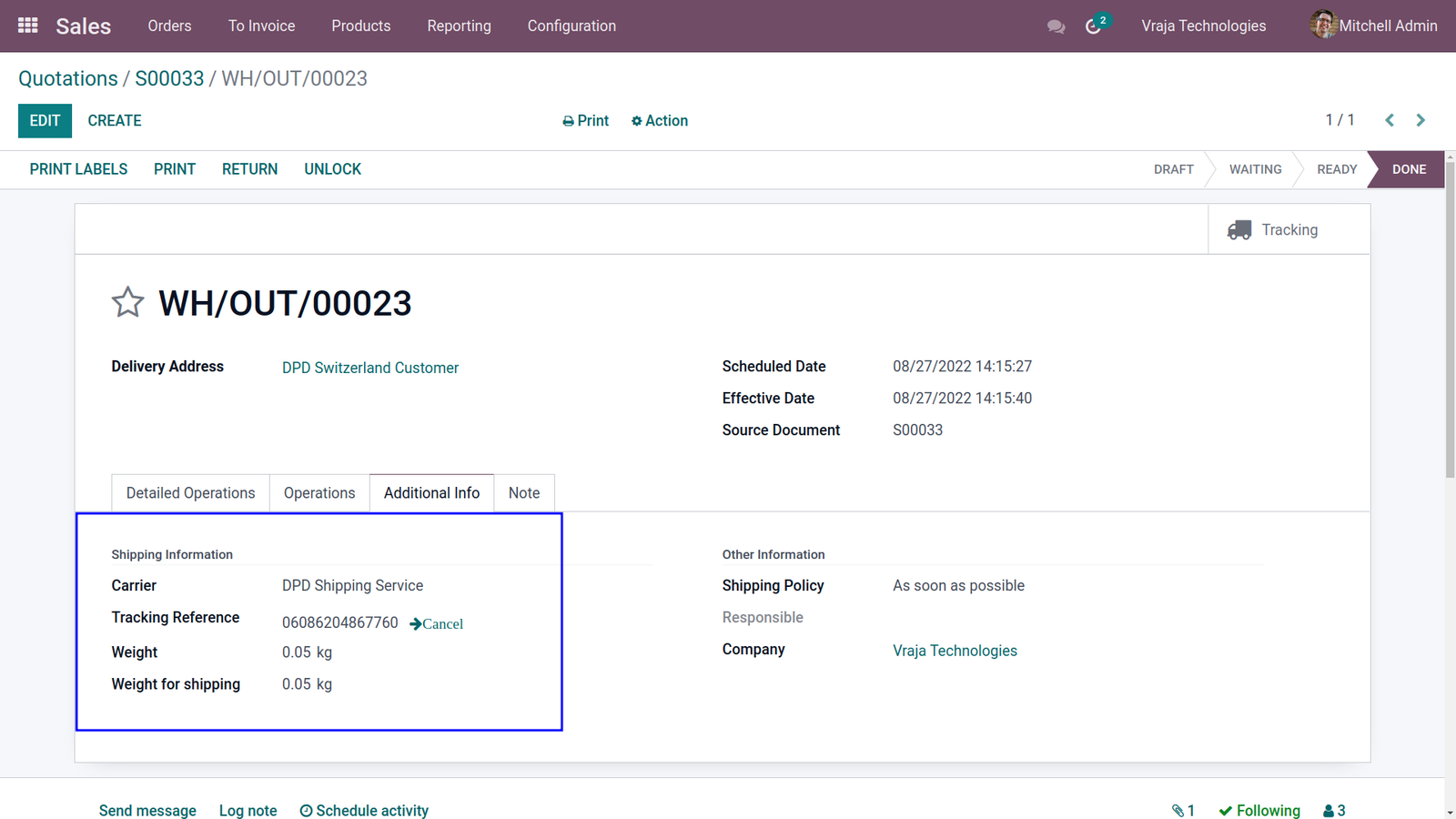The height and width of the screenshot is (819, 1456).
Task: Go to next record arrow
Action: (x=1421, y=120)
